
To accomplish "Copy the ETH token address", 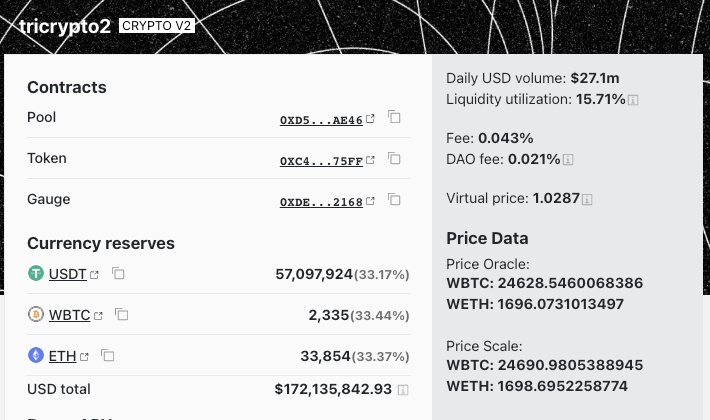I will point(108,356).
